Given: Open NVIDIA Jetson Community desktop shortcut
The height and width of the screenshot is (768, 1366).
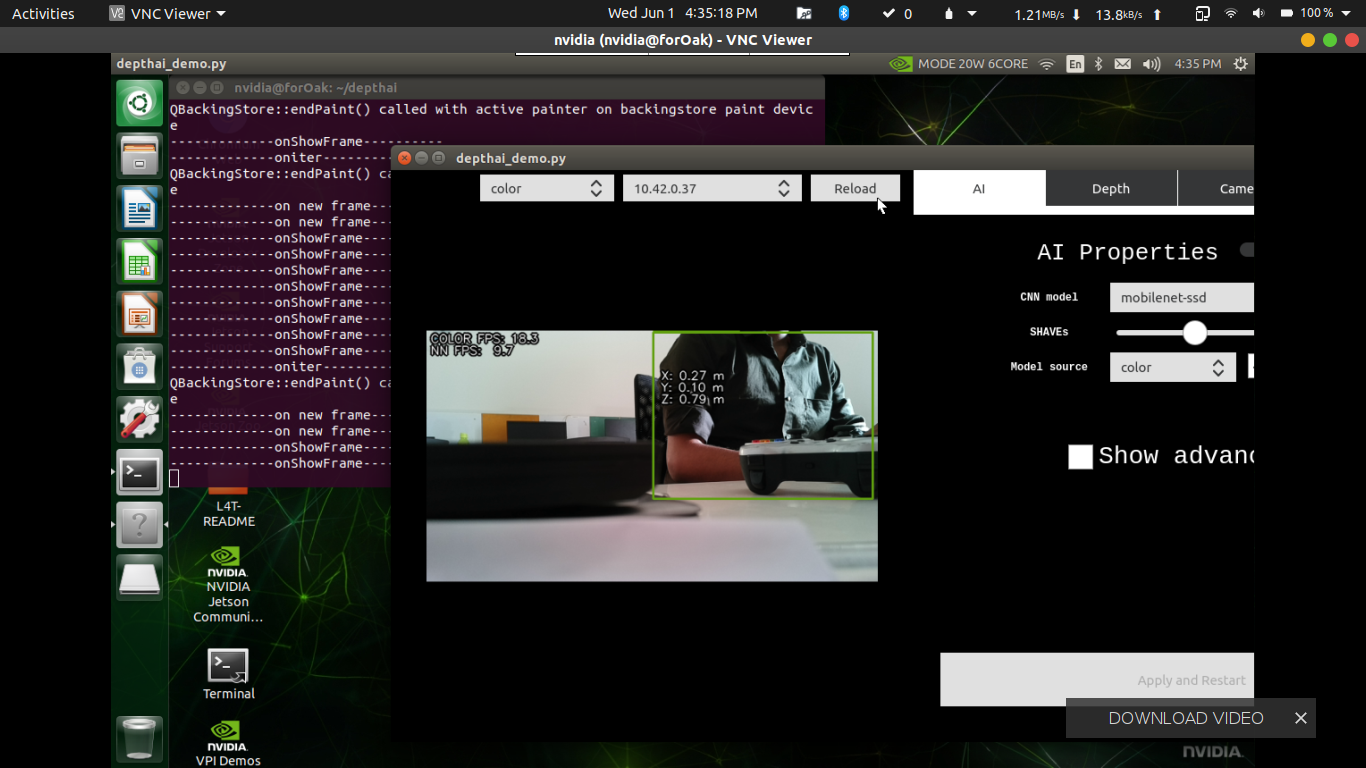Looking at the screenshot, I should [228, 585].
